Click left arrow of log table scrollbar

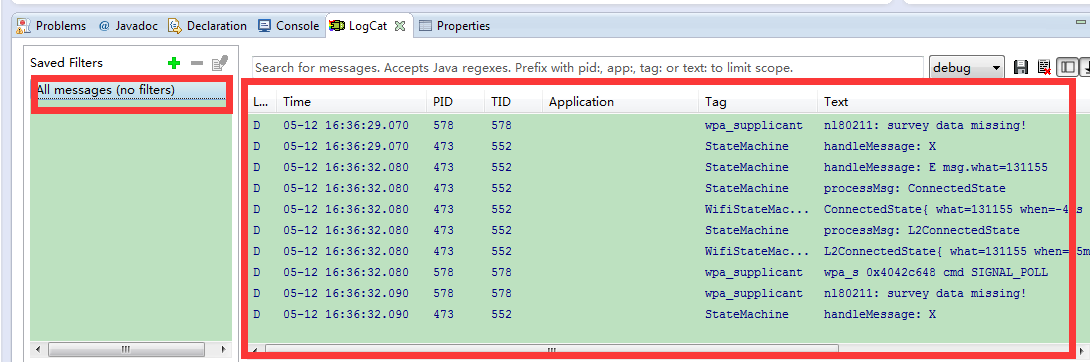[254, 349]
